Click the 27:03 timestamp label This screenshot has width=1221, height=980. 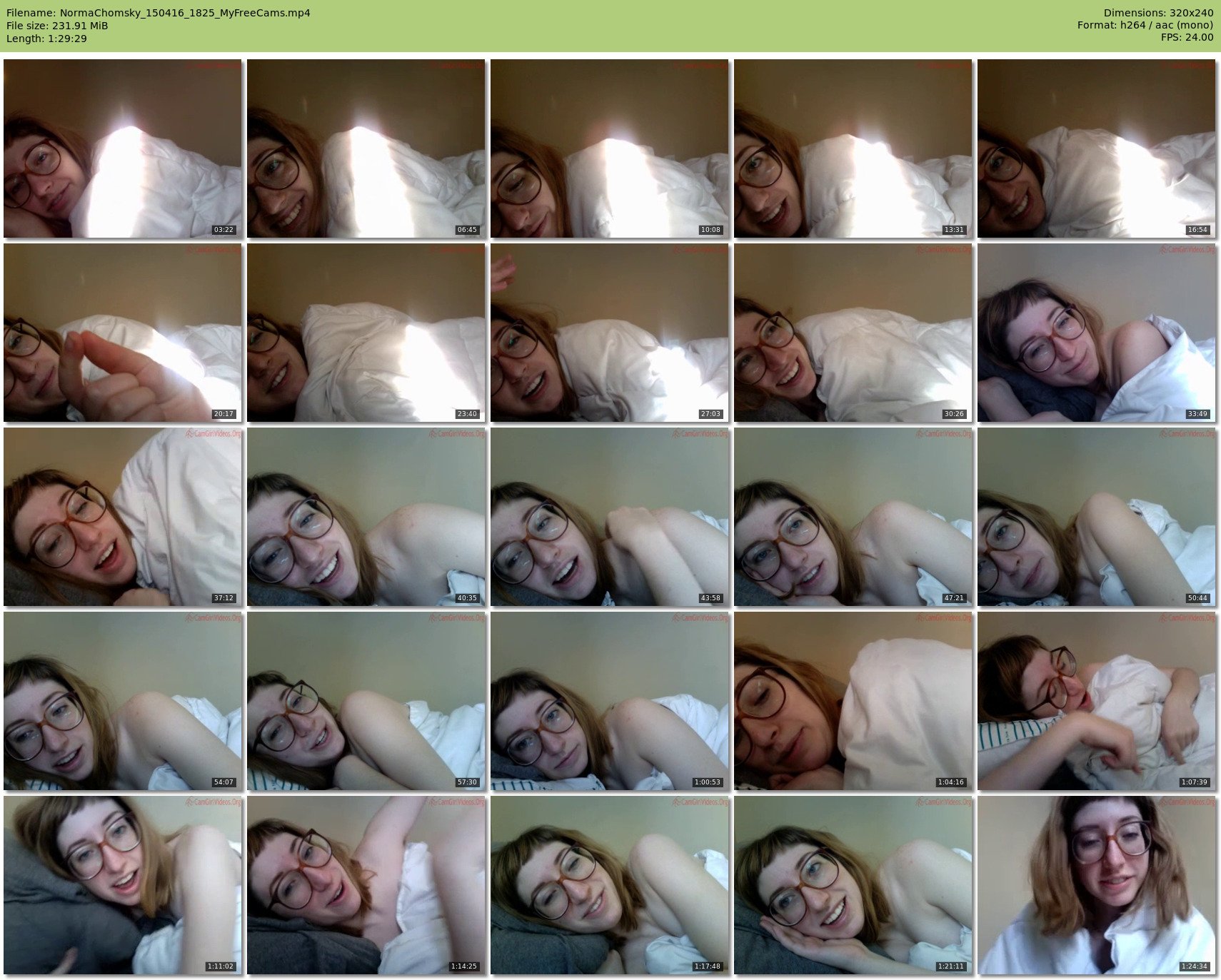pyautogui.click(x=710, y=414)
